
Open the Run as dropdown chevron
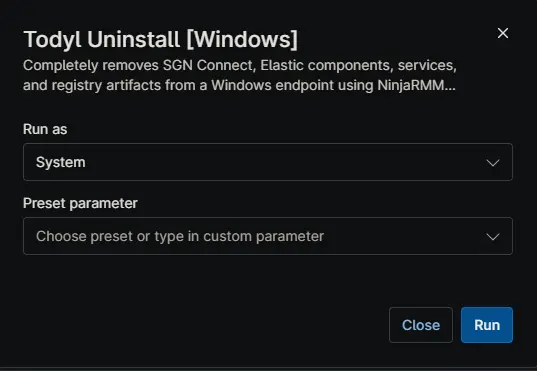pyautogui.click(x=493, y=162)
